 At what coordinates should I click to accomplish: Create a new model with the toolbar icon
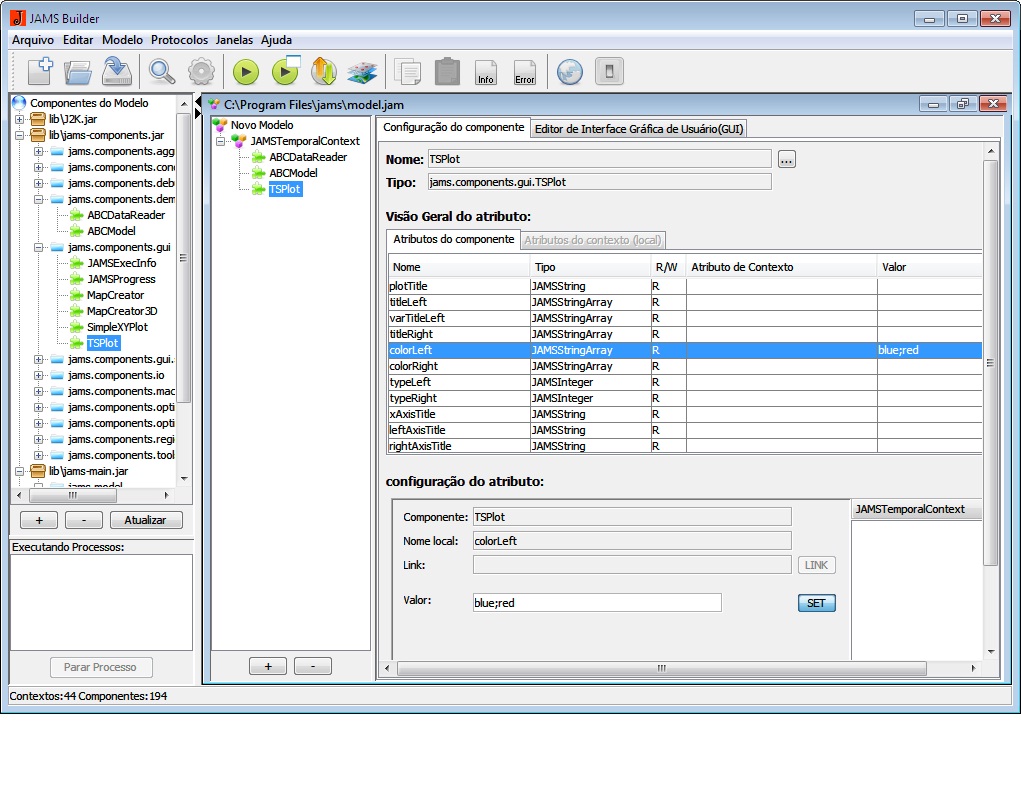point(40,72)
